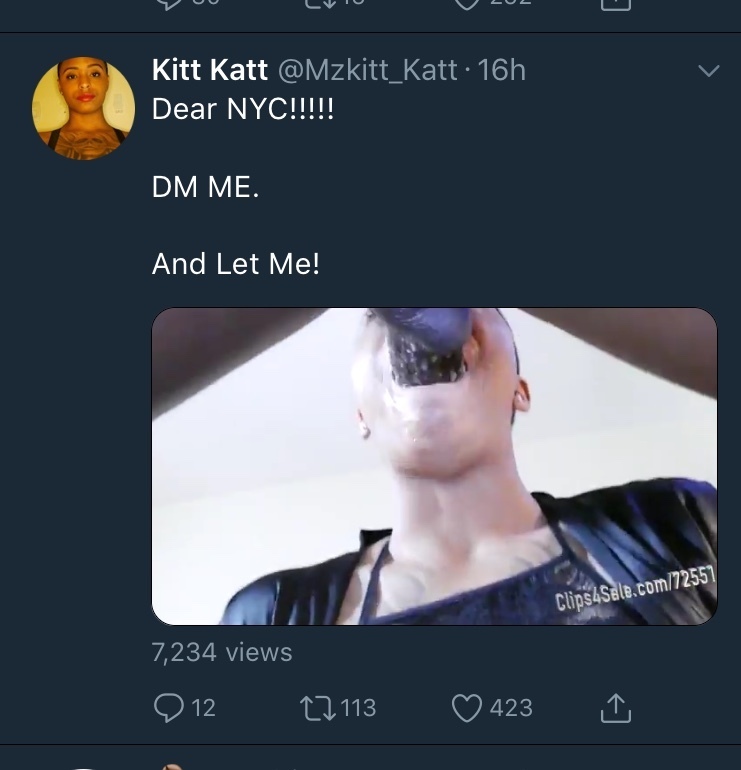Tap the share icon below the video
The image size is (741, 770).
coord(616,708)
